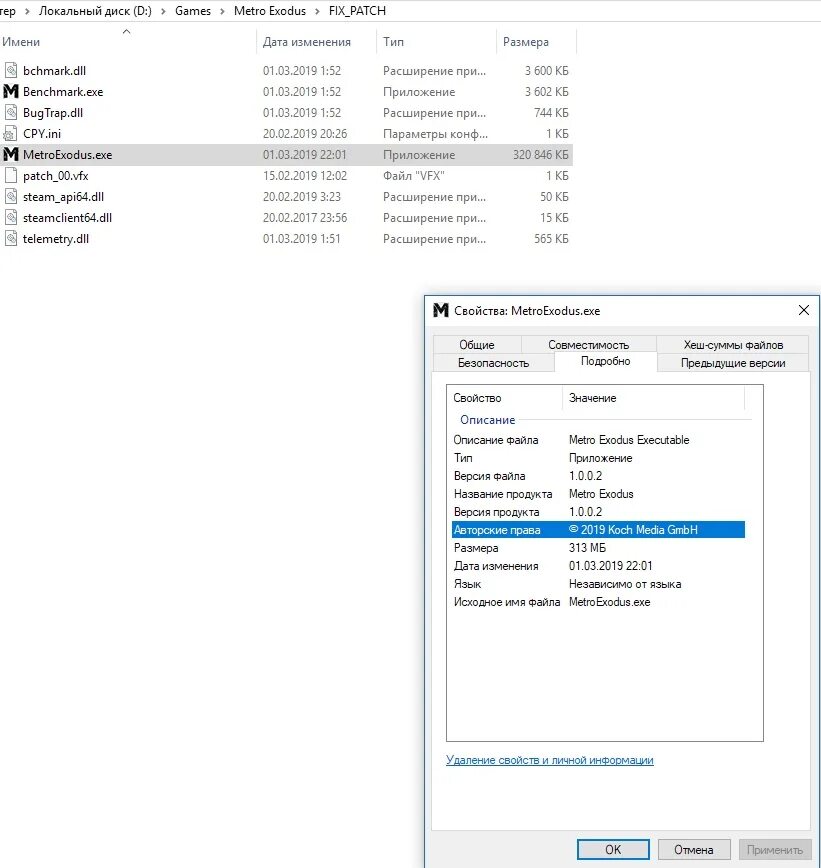Click the M icon in properties title bar

pyautogui.click(x=441, y=311)
